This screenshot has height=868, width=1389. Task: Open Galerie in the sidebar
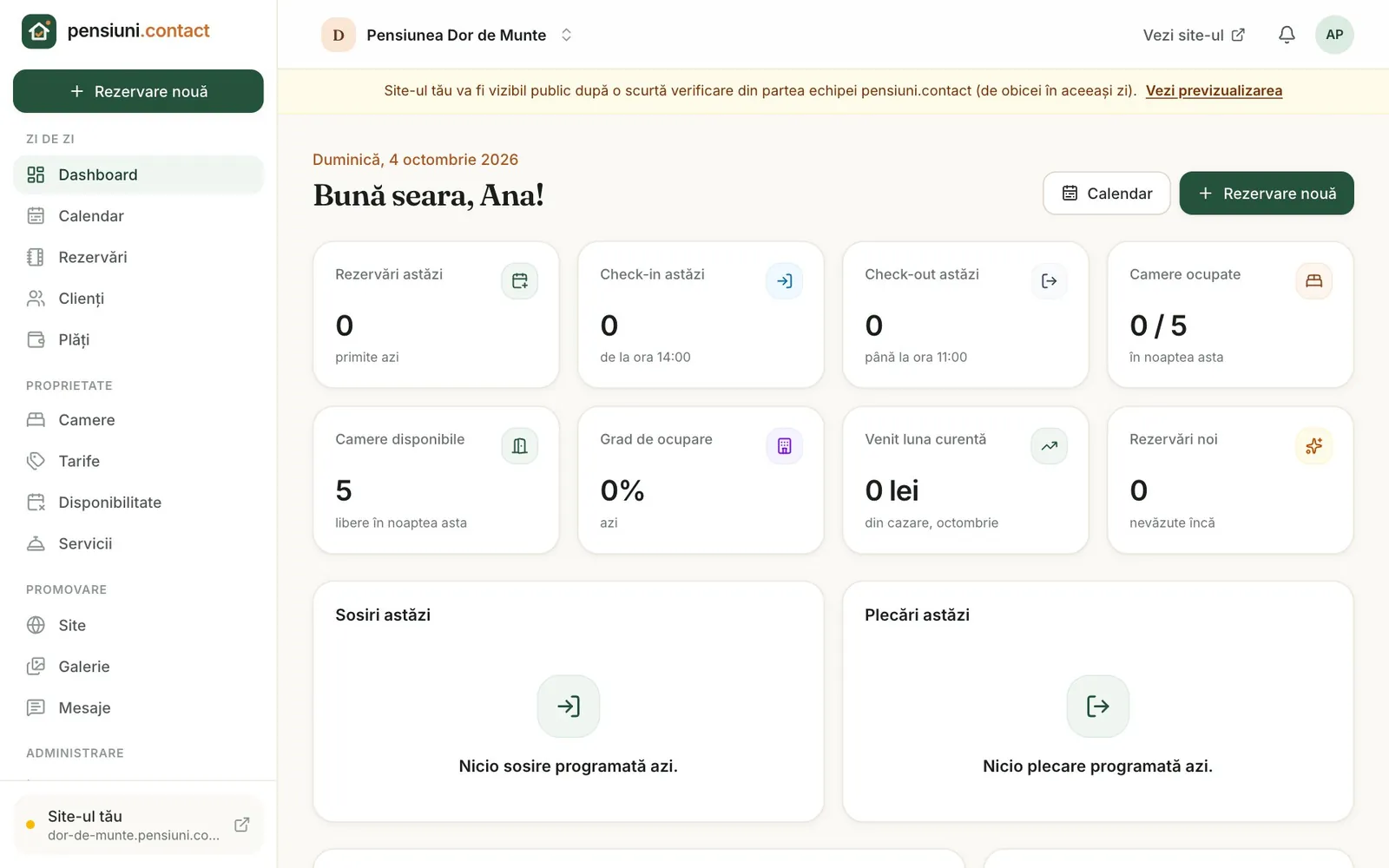tap(138, 667)
